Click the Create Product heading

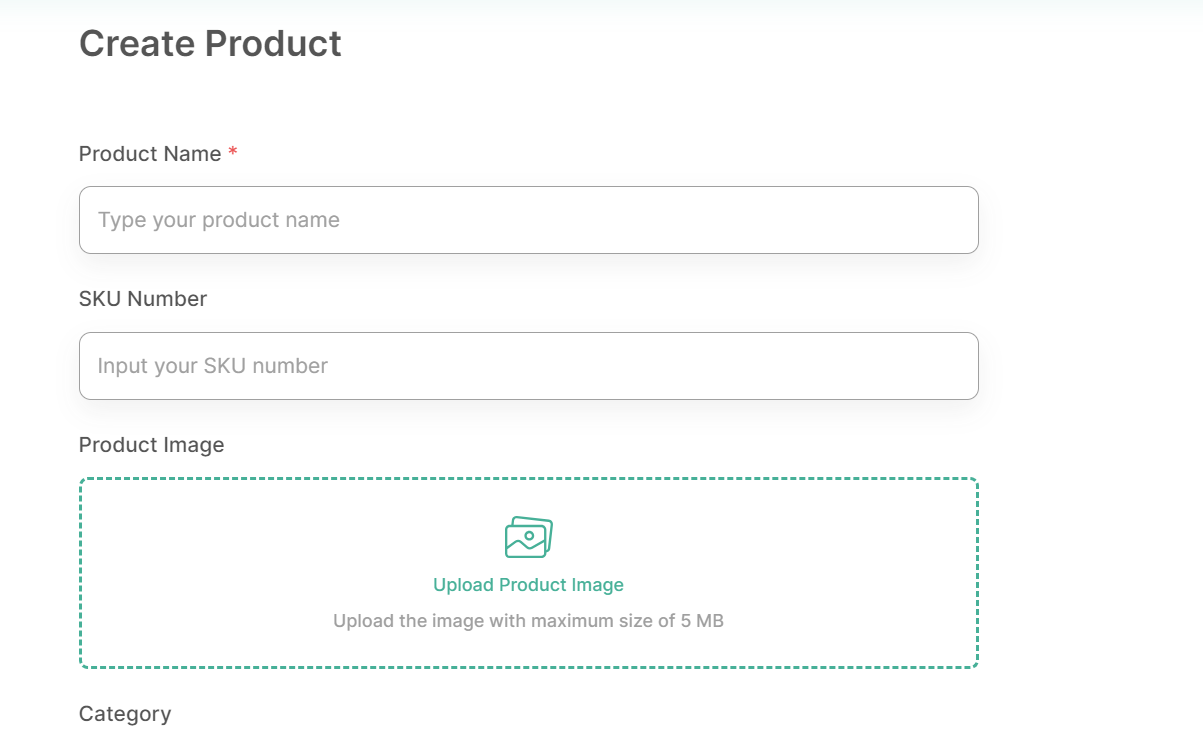pos(210,44)
